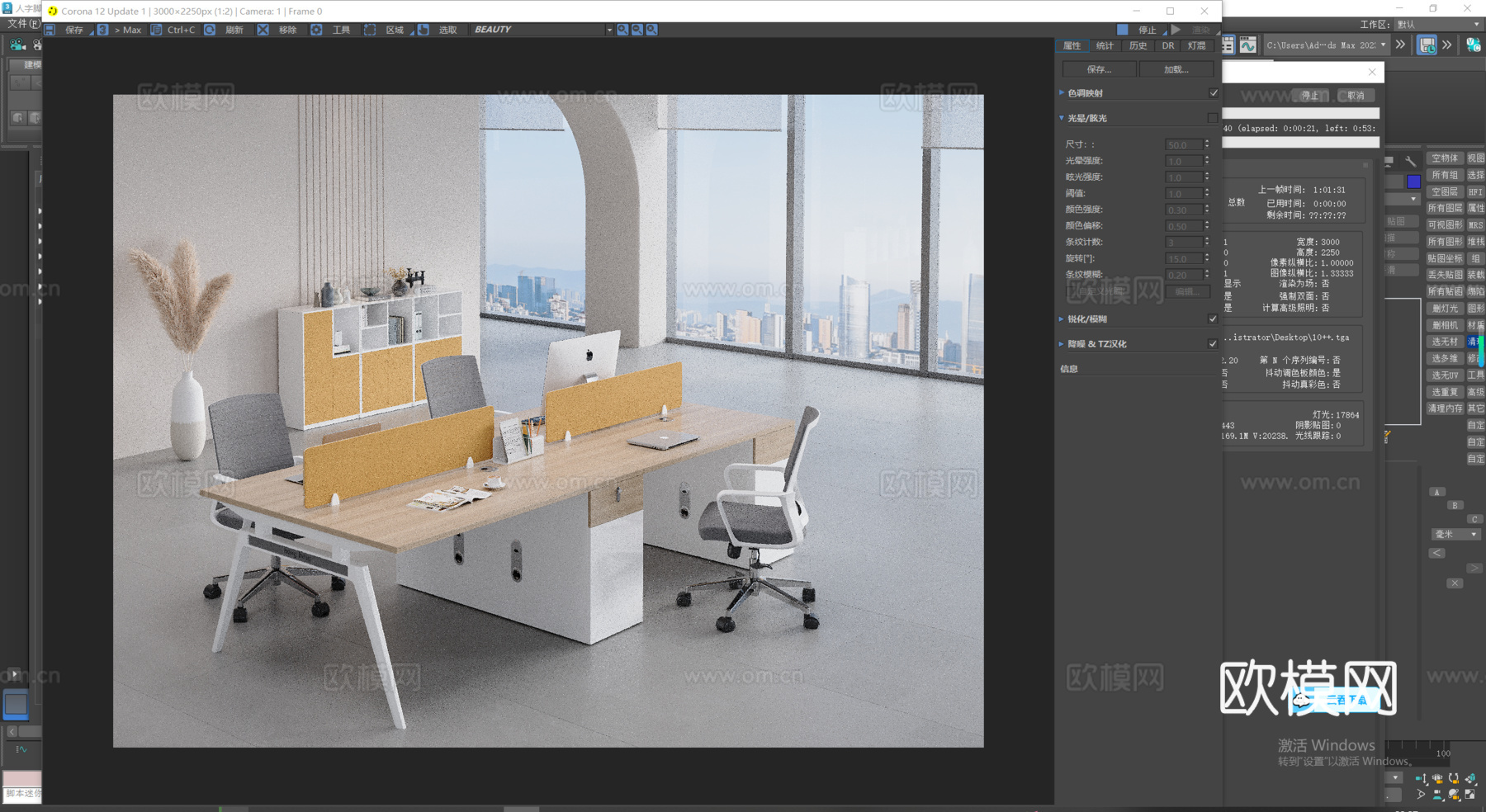Click the remove (移除) X icon
This screenshot has height=812, width=1486.
click(x=263, y=30)
